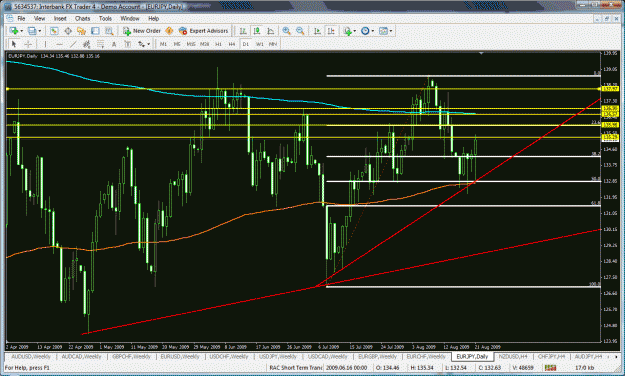This screenshot has width=625, height=376.
Task: Switch to Bar Chart display
Action: click(x=243, y=31)
